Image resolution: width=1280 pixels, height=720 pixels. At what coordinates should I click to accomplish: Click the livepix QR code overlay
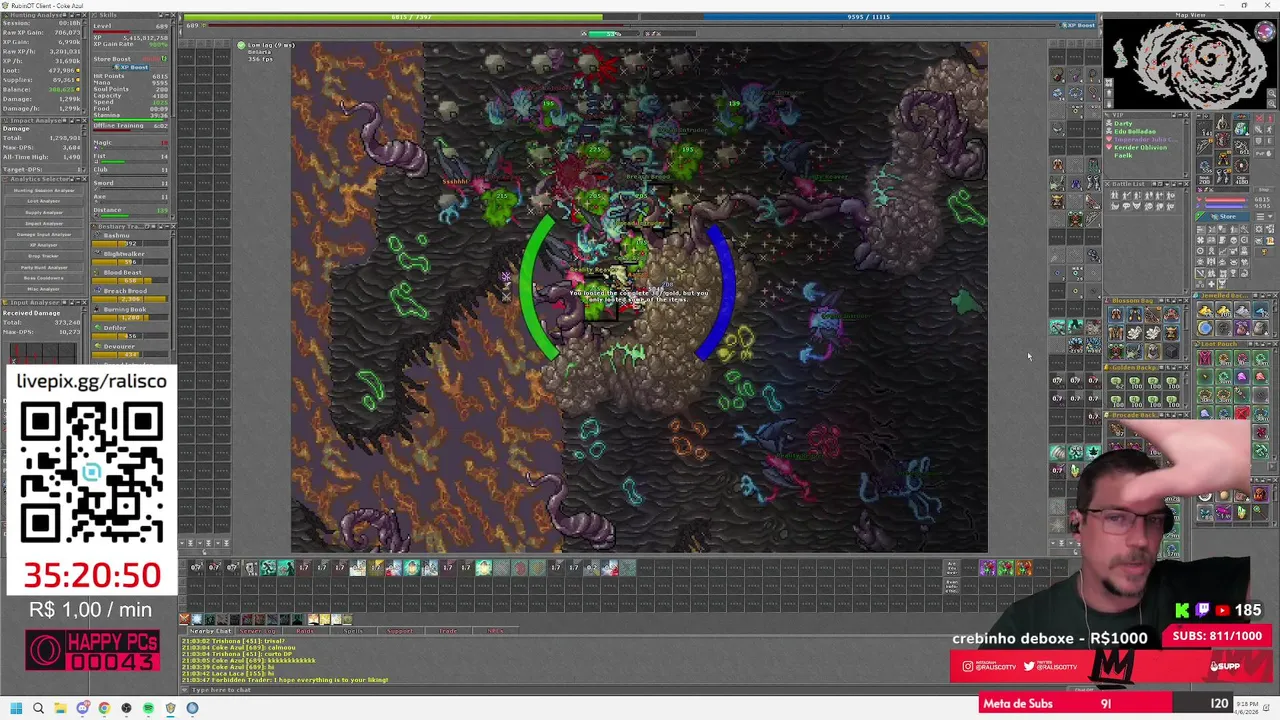[x=91, y=473]
